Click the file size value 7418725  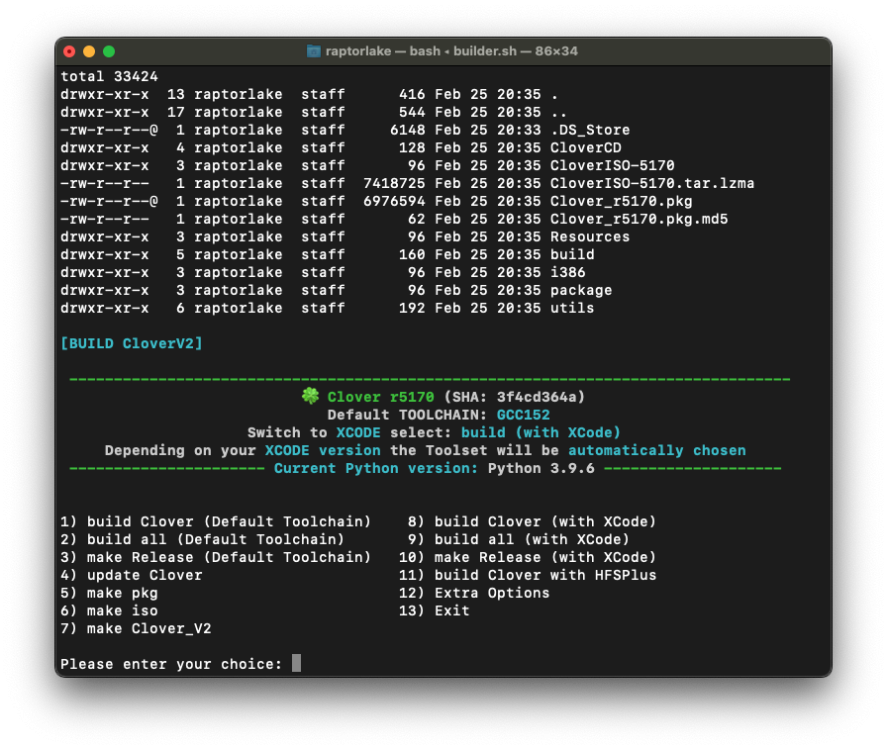tap(394, 183)
